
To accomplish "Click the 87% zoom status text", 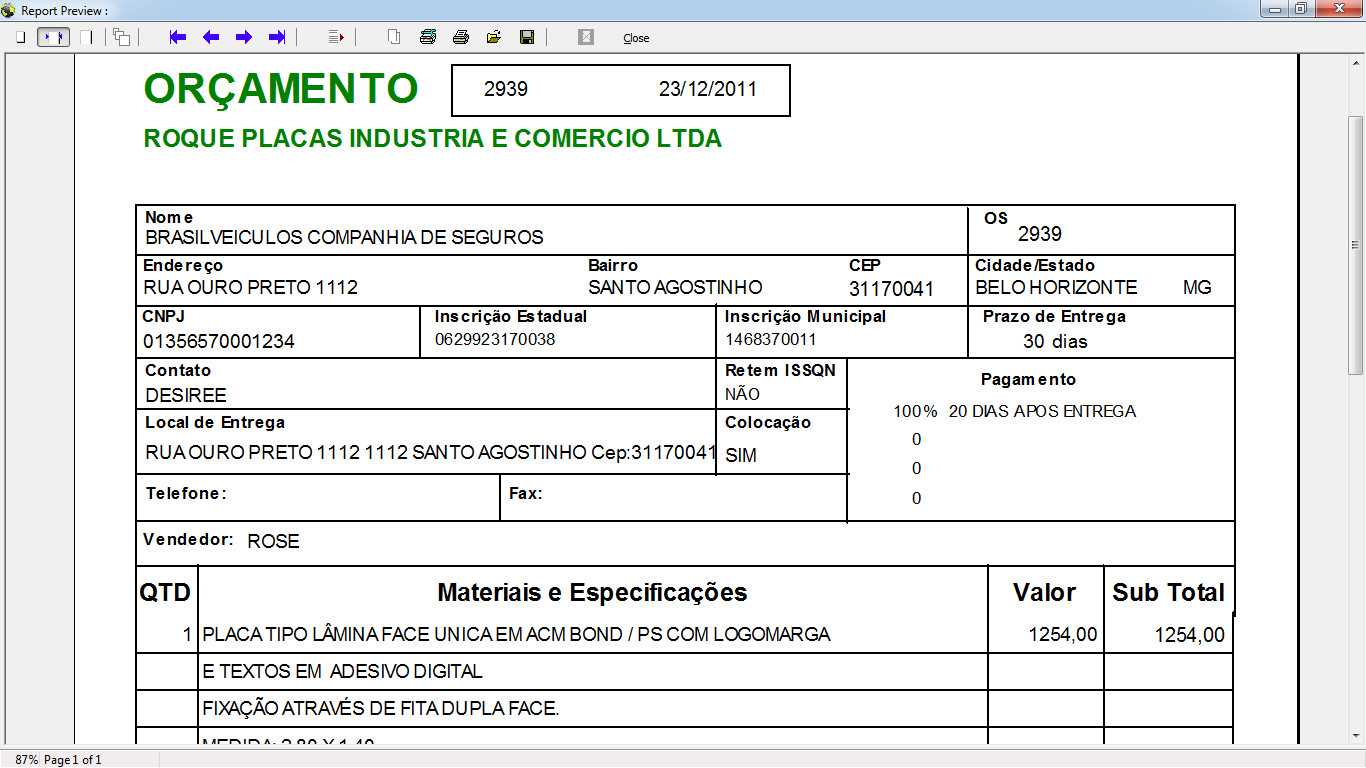I will tap(27, 760).
